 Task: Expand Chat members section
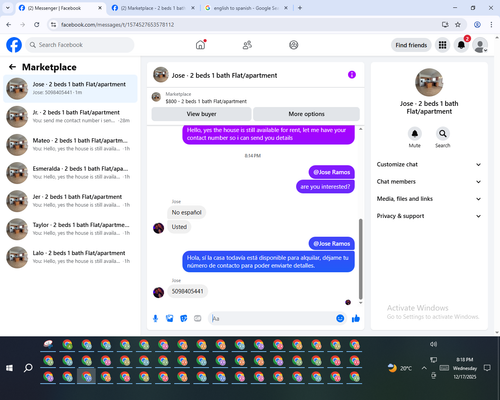click(429, 182)
